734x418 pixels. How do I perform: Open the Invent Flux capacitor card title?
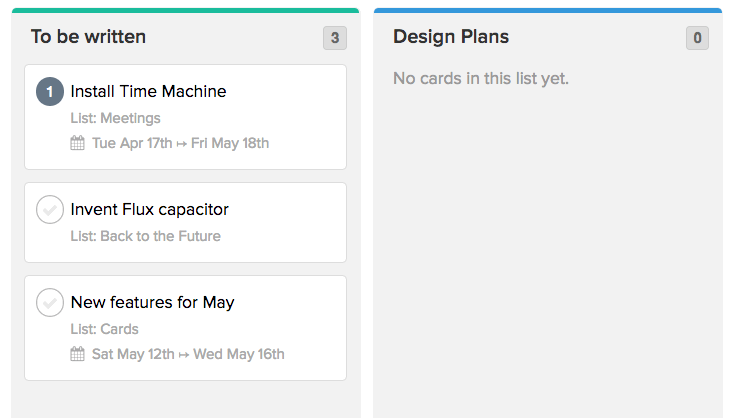point(149,209)
